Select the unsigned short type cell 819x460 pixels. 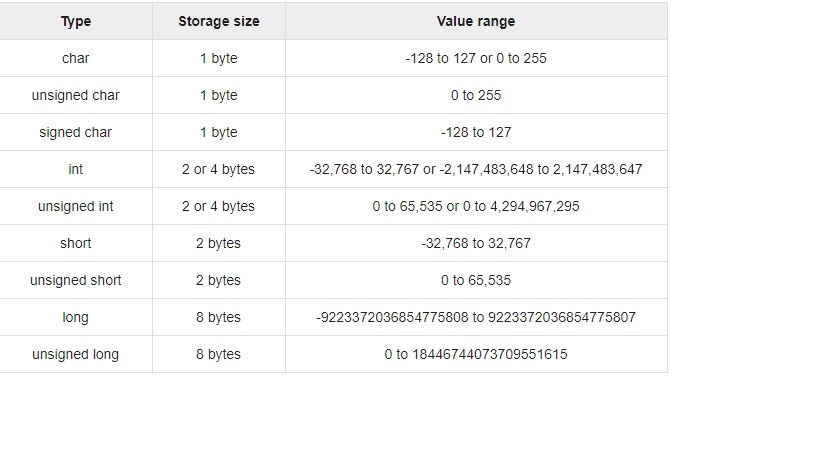pos(76,280)
